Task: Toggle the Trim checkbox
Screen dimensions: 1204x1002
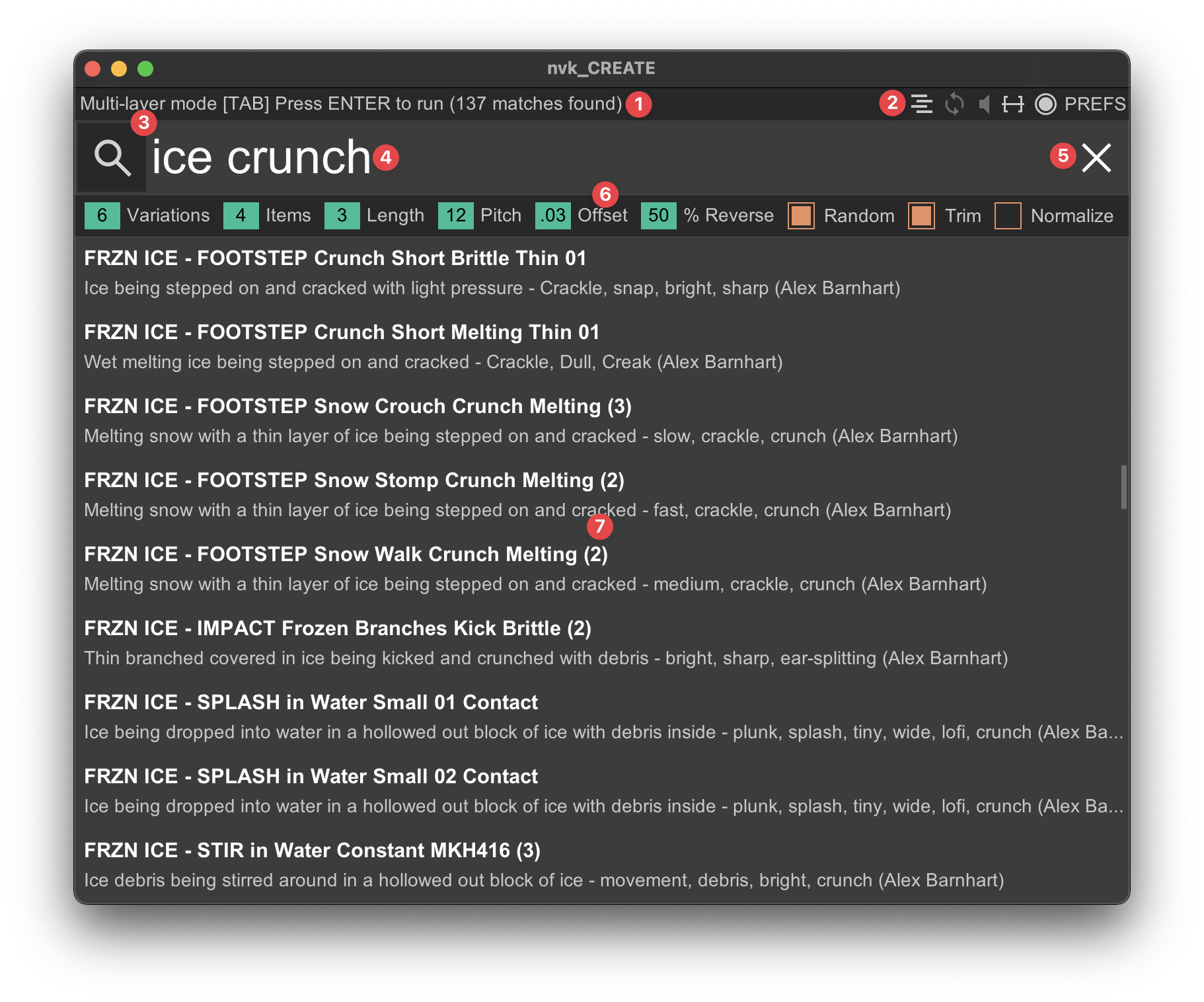Action: coord(921,215)
